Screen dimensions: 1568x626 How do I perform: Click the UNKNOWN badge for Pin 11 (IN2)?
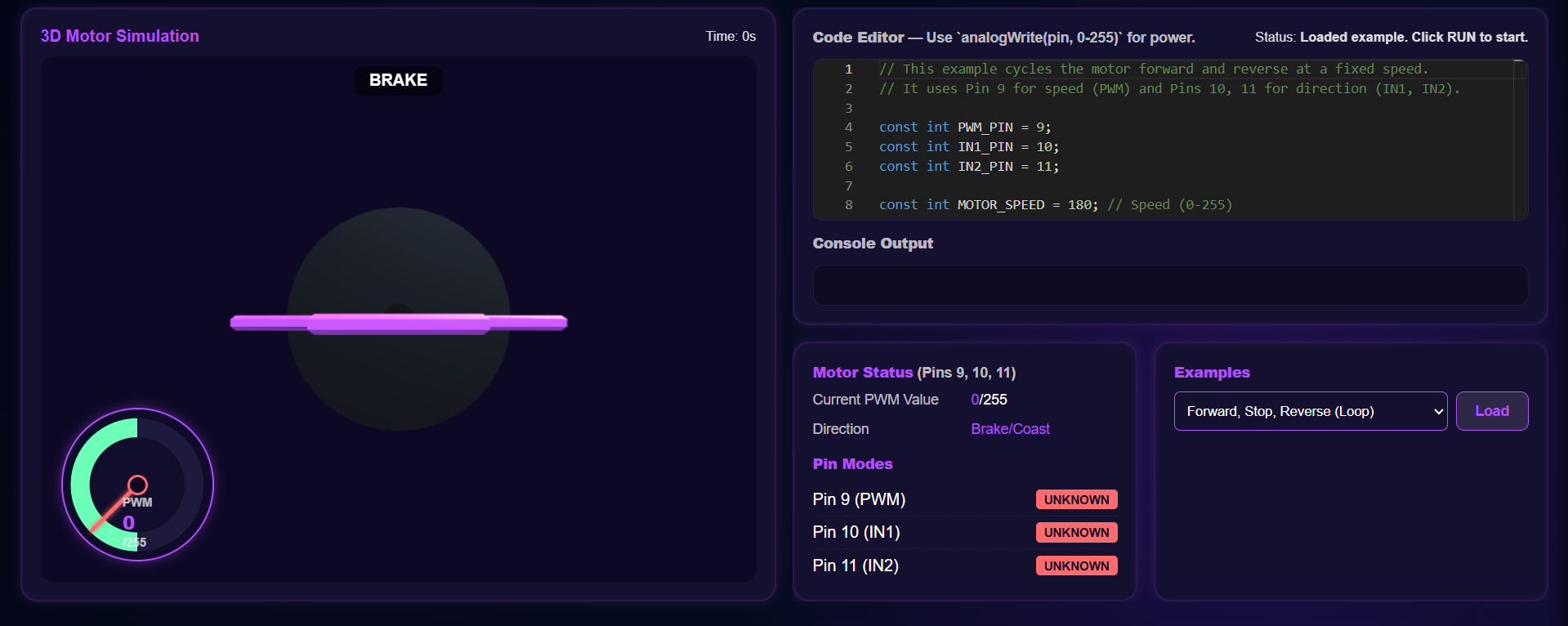1076,566
